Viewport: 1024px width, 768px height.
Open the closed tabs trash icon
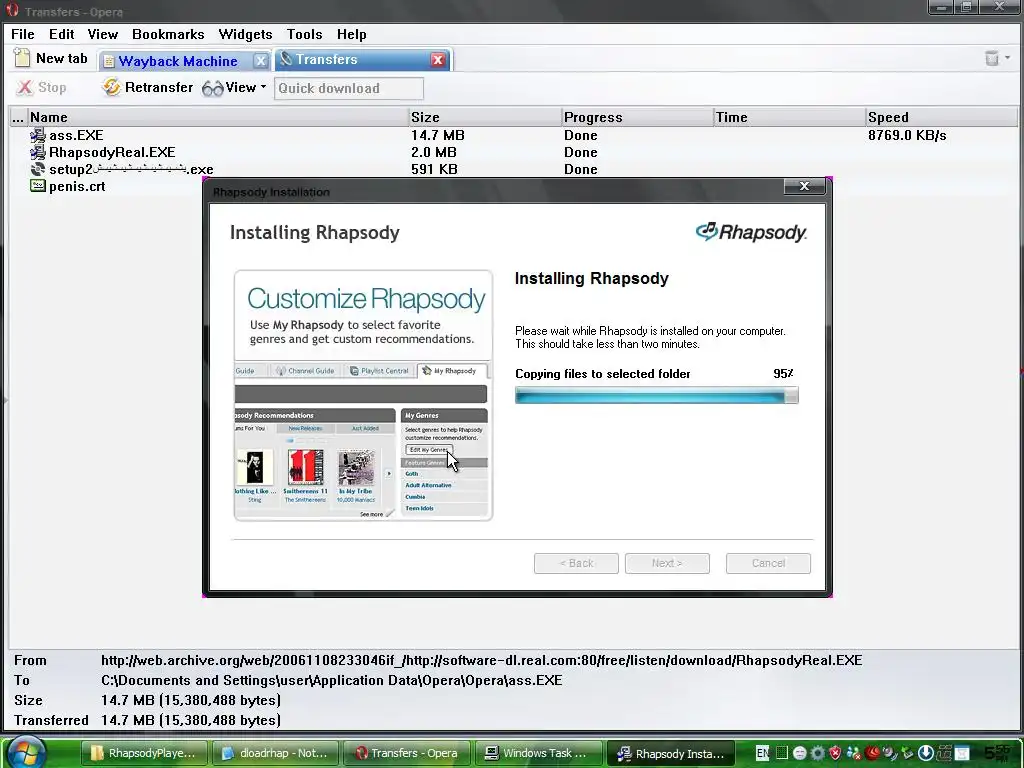click(992, 58)
